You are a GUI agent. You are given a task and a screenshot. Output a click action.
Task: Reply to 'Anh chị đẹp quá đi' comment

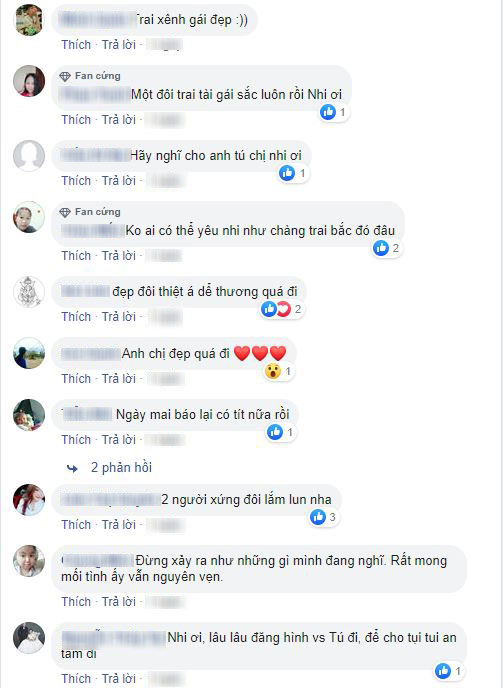119,379
